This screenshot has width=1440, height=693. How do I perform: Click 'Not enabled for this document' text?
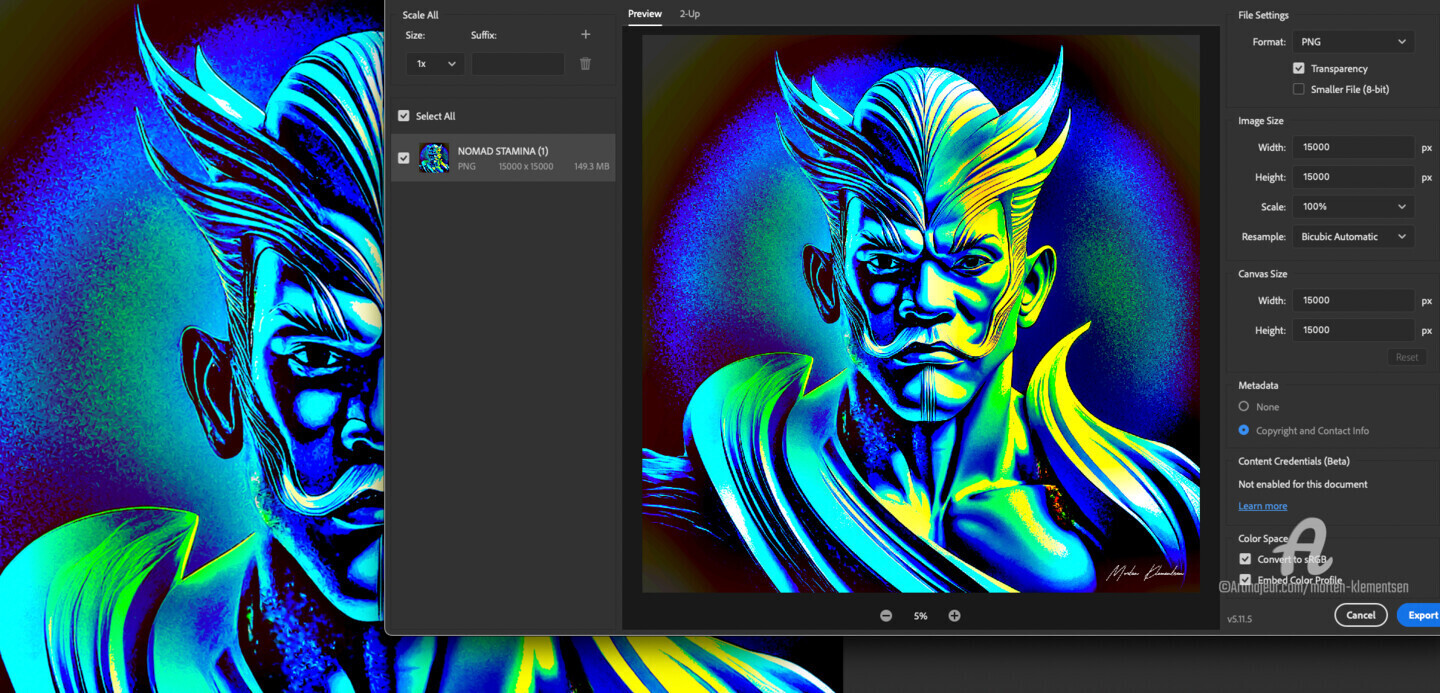coord(1303,484)
